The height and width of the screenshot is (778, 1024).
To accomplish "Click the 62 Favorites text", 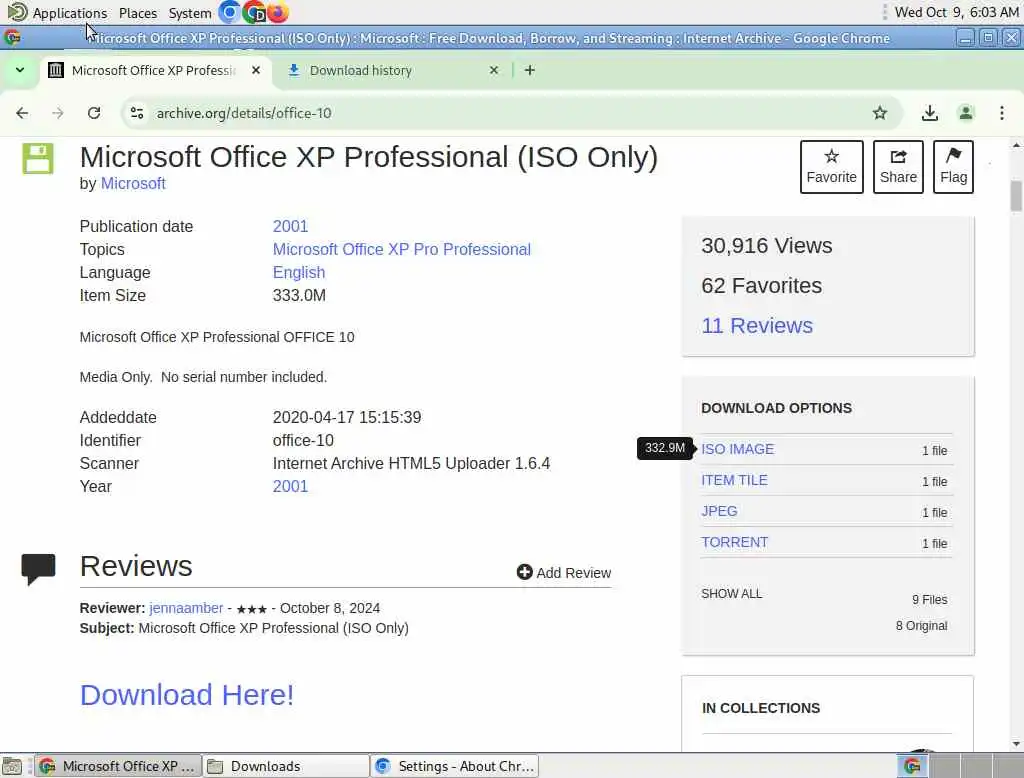I will point(761,285).
